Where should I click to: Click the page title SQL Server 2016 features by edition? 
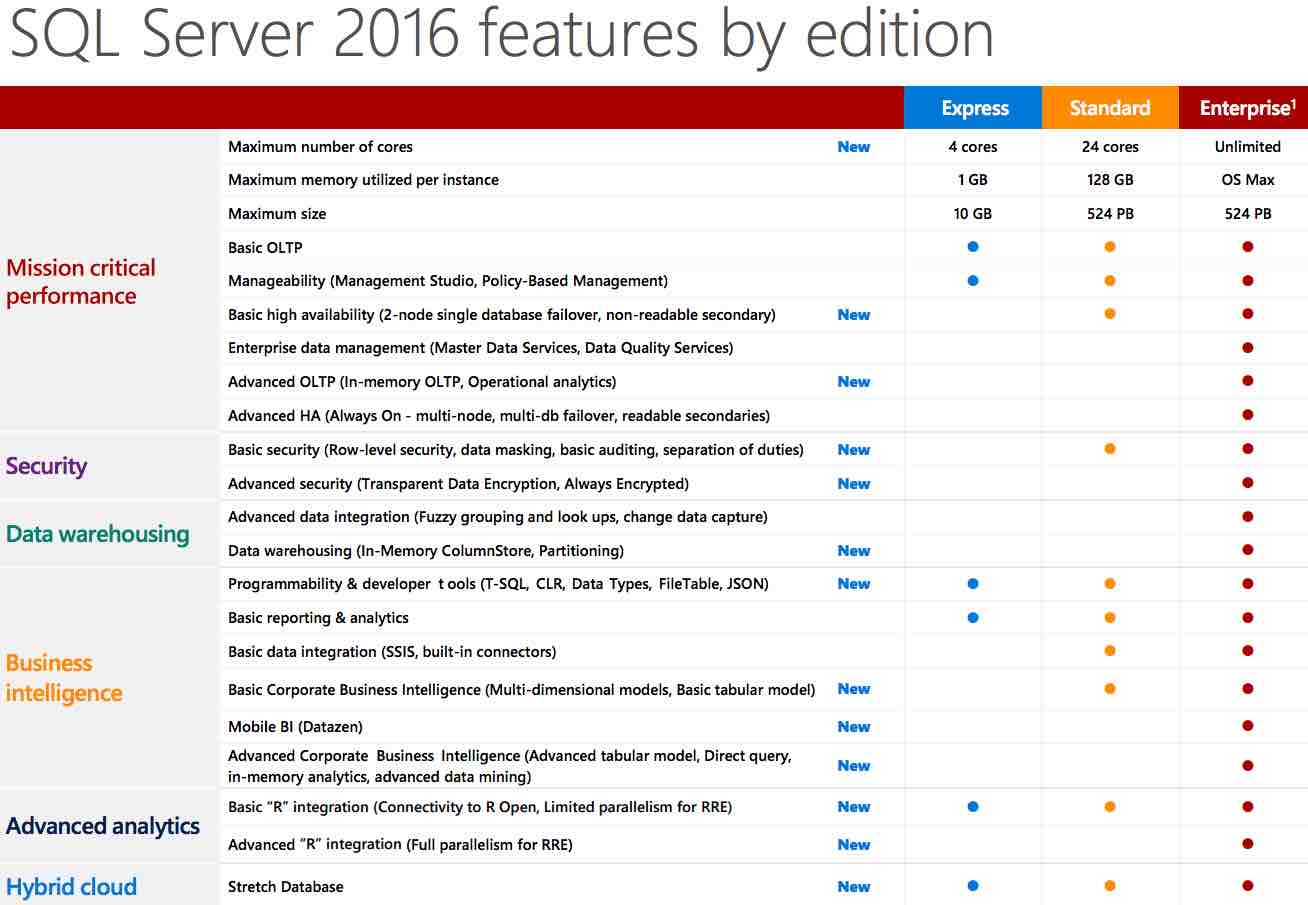tap(501, 34)
